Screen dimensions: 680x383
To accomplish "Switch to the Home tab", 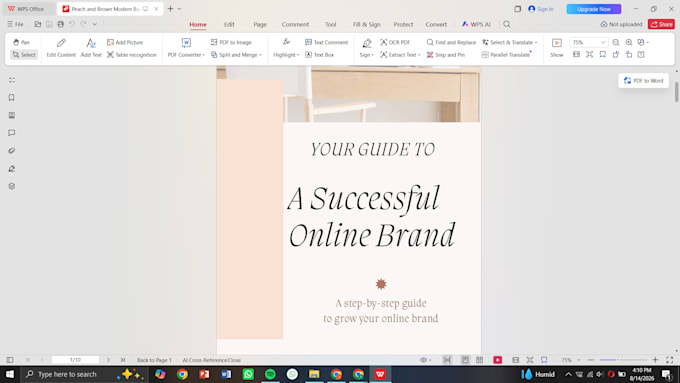I will [198, 24].
